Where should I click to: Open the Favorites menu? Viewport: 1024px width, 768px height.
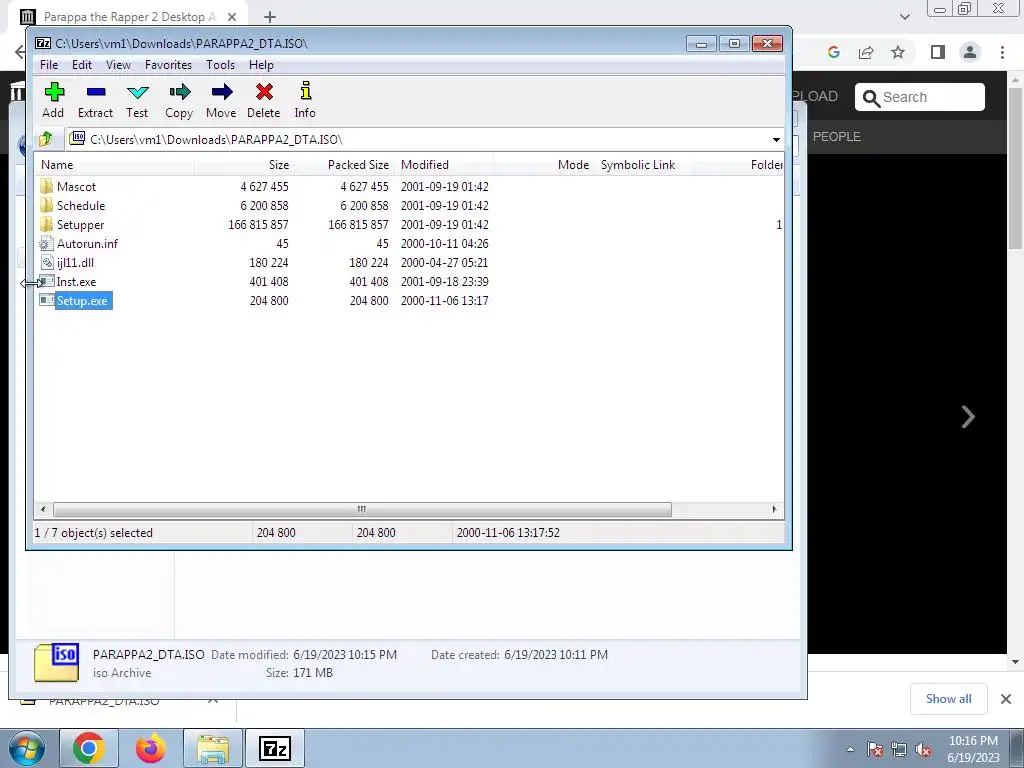tap(168, 65)
